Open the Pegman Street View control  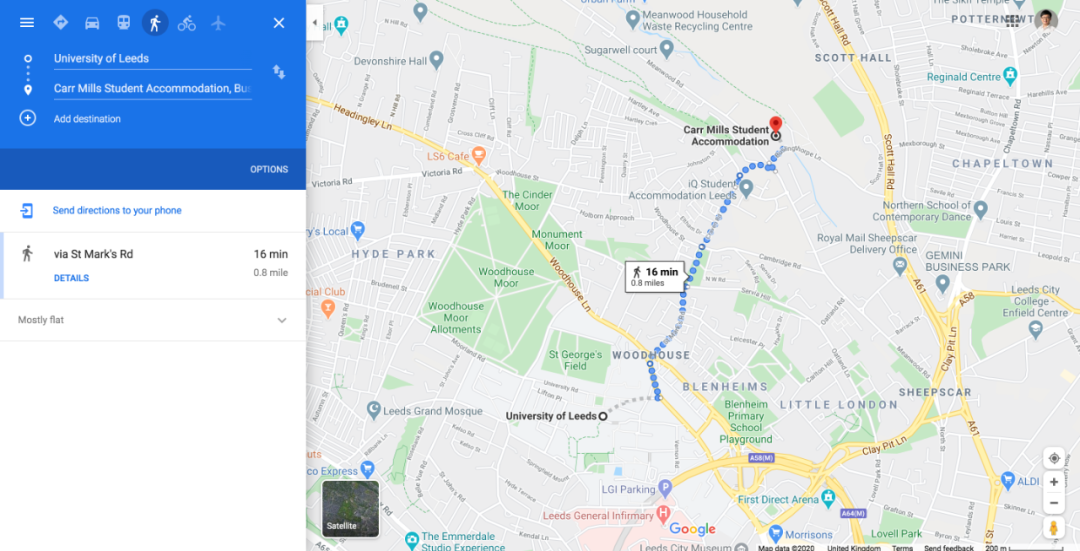click(1054, 528)
